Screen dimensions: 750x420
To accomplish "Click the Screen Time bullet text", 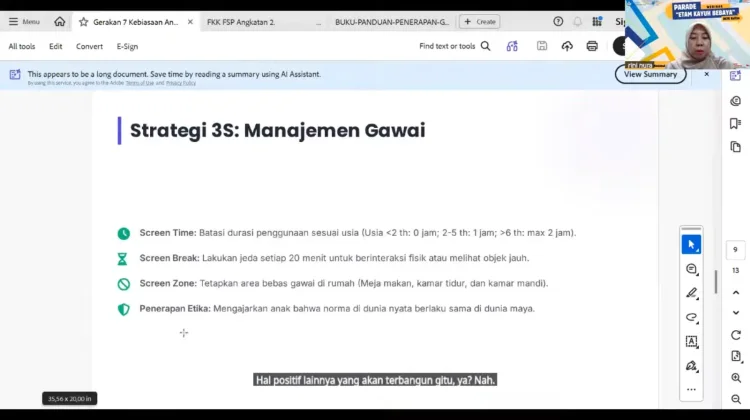I will (358, 233).
